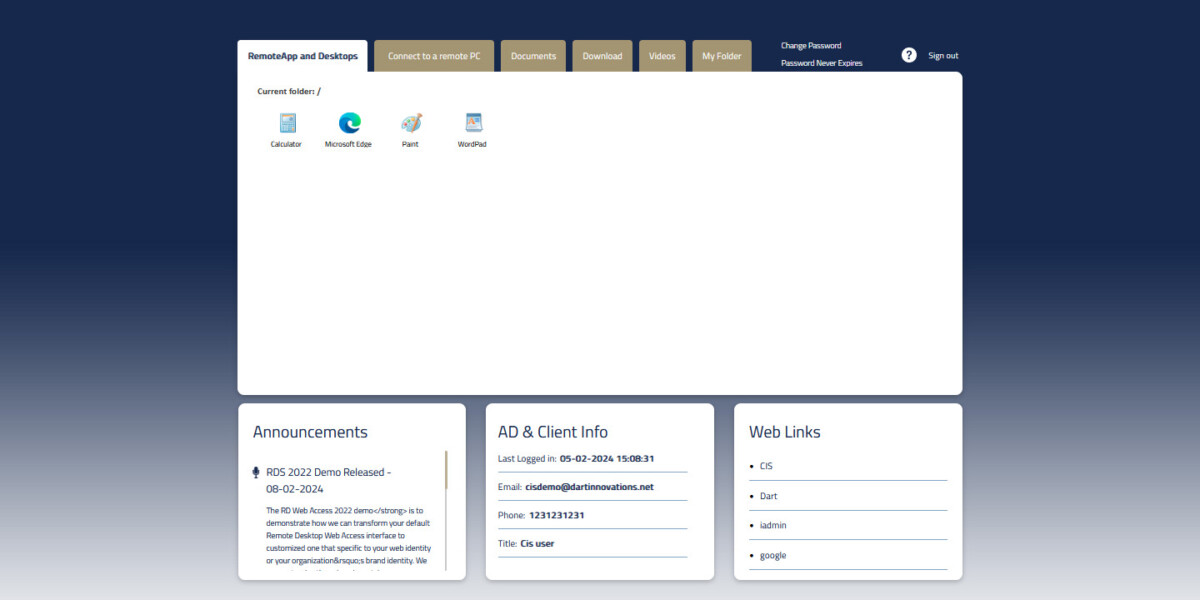Open the WordPad app icon
Screen dimensions: 1200x600
click(x=473, y=123)
